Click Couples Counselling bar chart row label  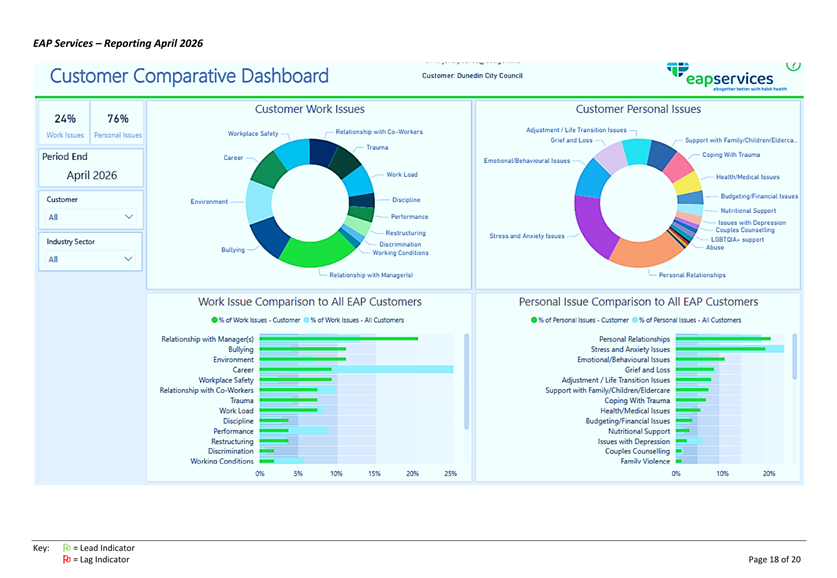click(x=637, y=451)
